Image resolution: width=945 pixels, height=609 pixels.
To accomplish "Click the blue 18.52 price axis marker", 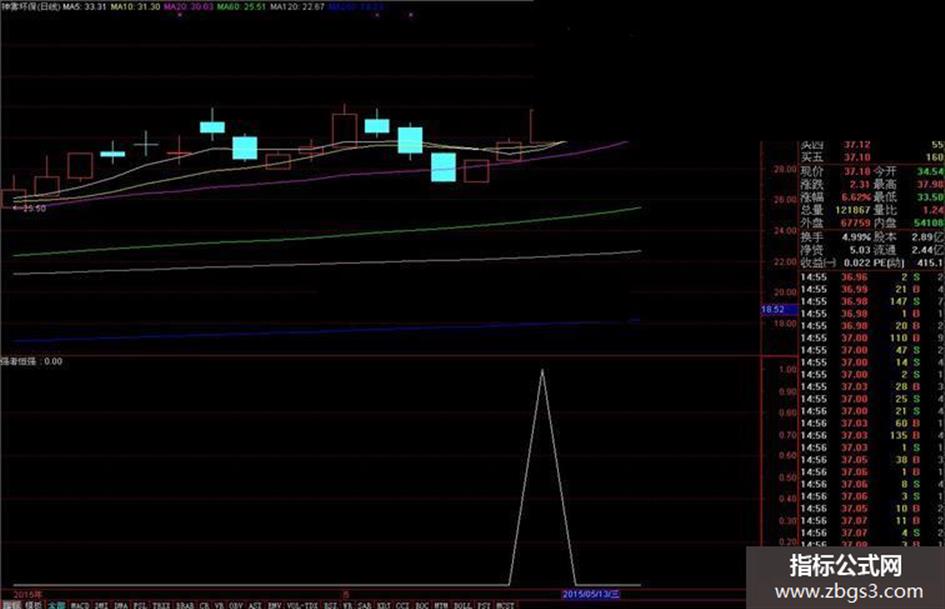I will coord(779,309).
